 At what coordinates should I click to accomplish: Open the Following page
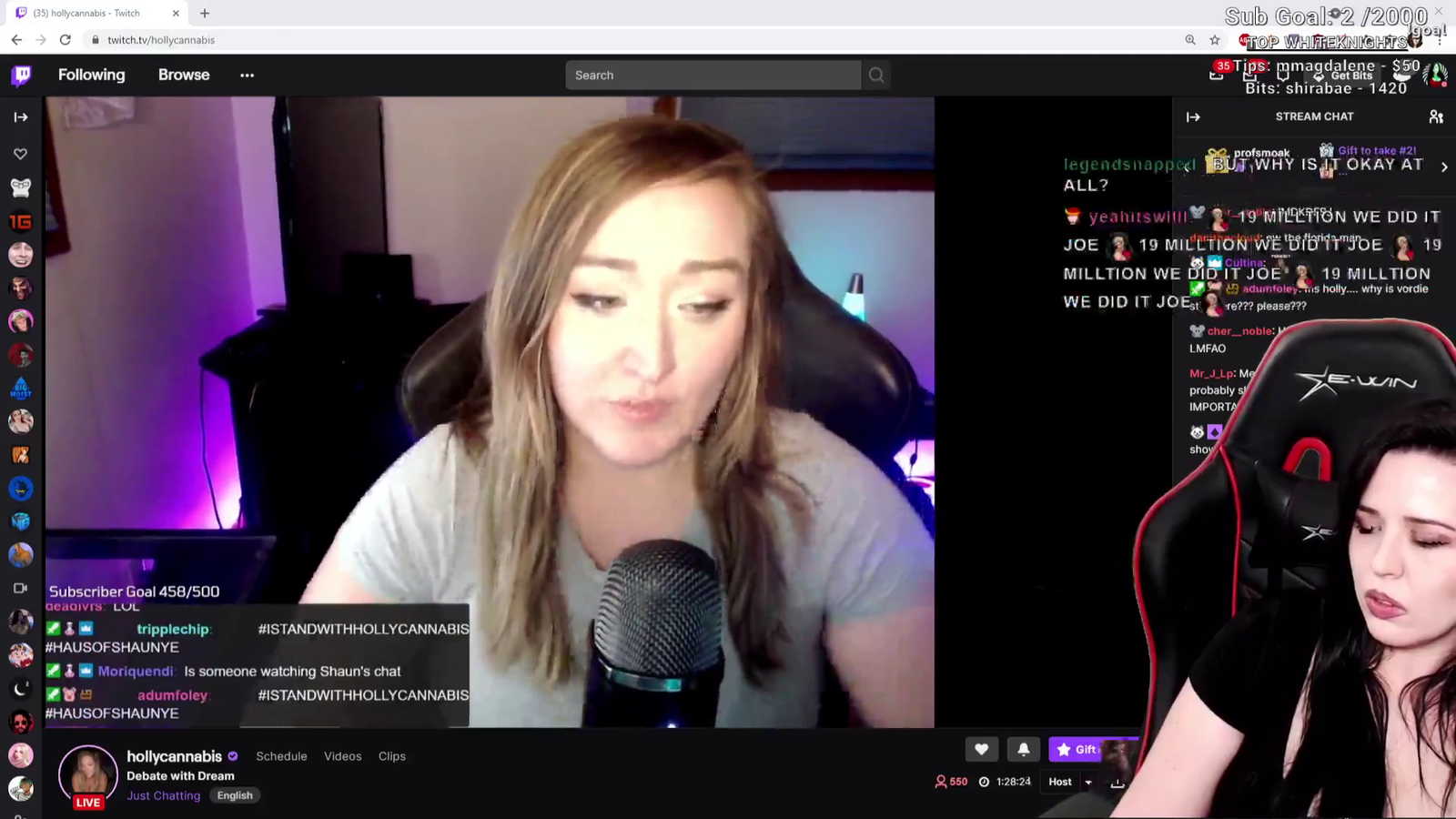92,75
